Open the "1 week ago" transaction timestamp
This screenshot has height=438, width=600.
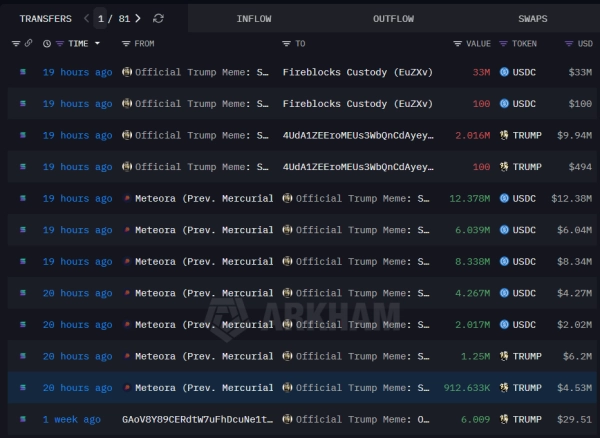[71, 419]
